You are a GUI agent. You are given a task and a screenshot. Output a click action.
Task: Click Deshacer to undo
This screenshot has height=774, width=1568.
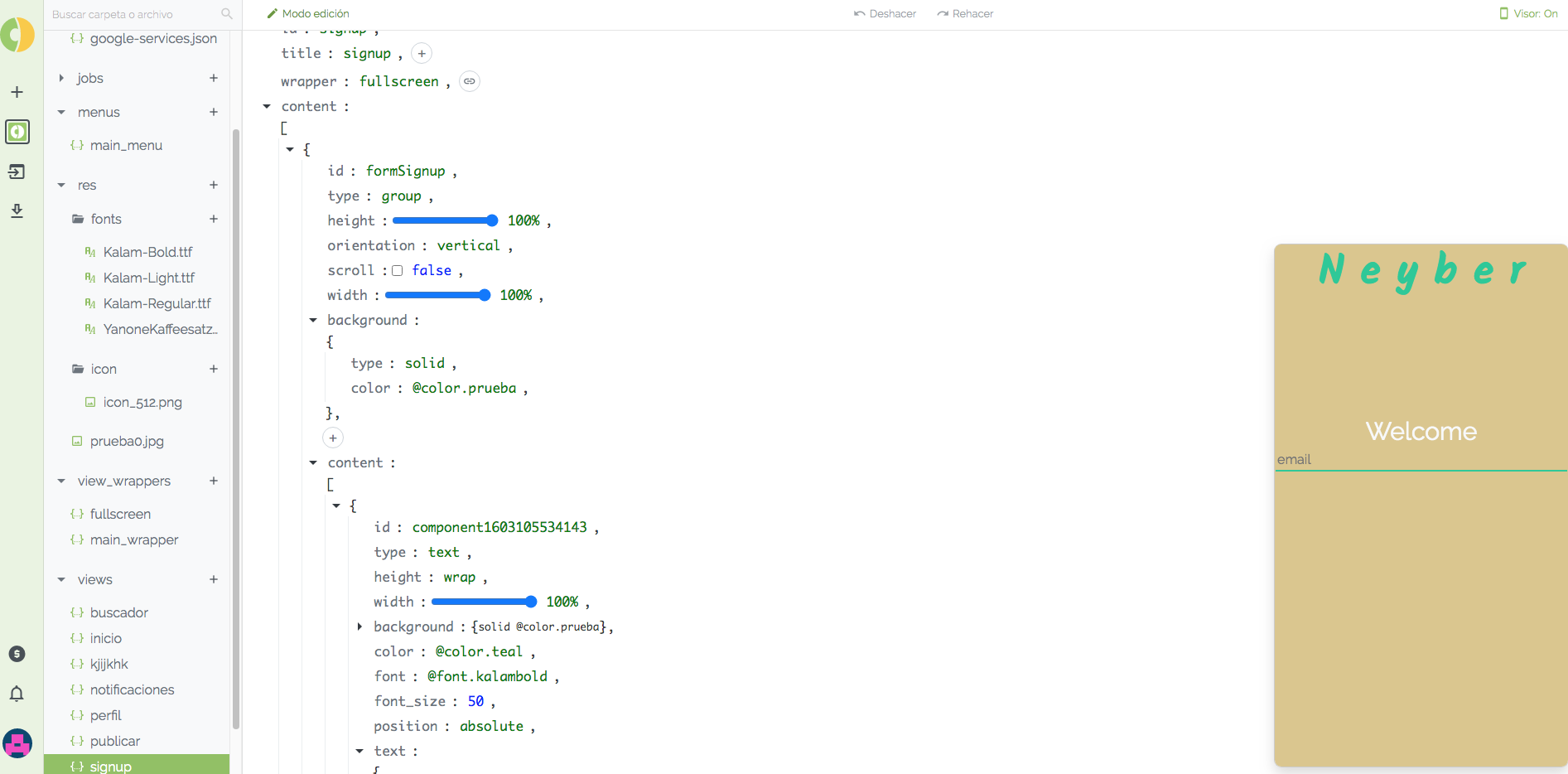[x=885, y=14]
